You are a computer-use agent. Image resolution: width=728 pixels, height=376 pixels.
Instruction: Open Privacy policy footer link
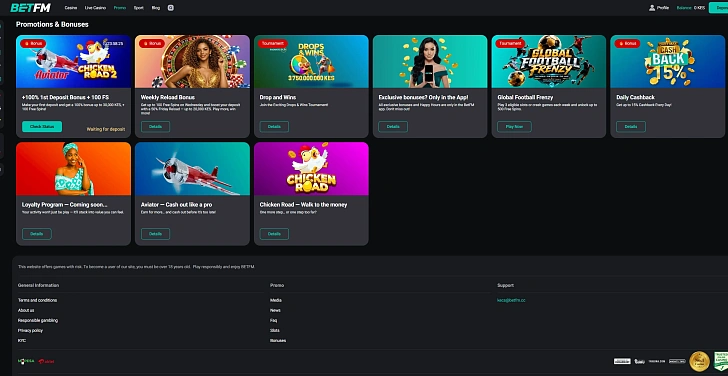[30, 331]
